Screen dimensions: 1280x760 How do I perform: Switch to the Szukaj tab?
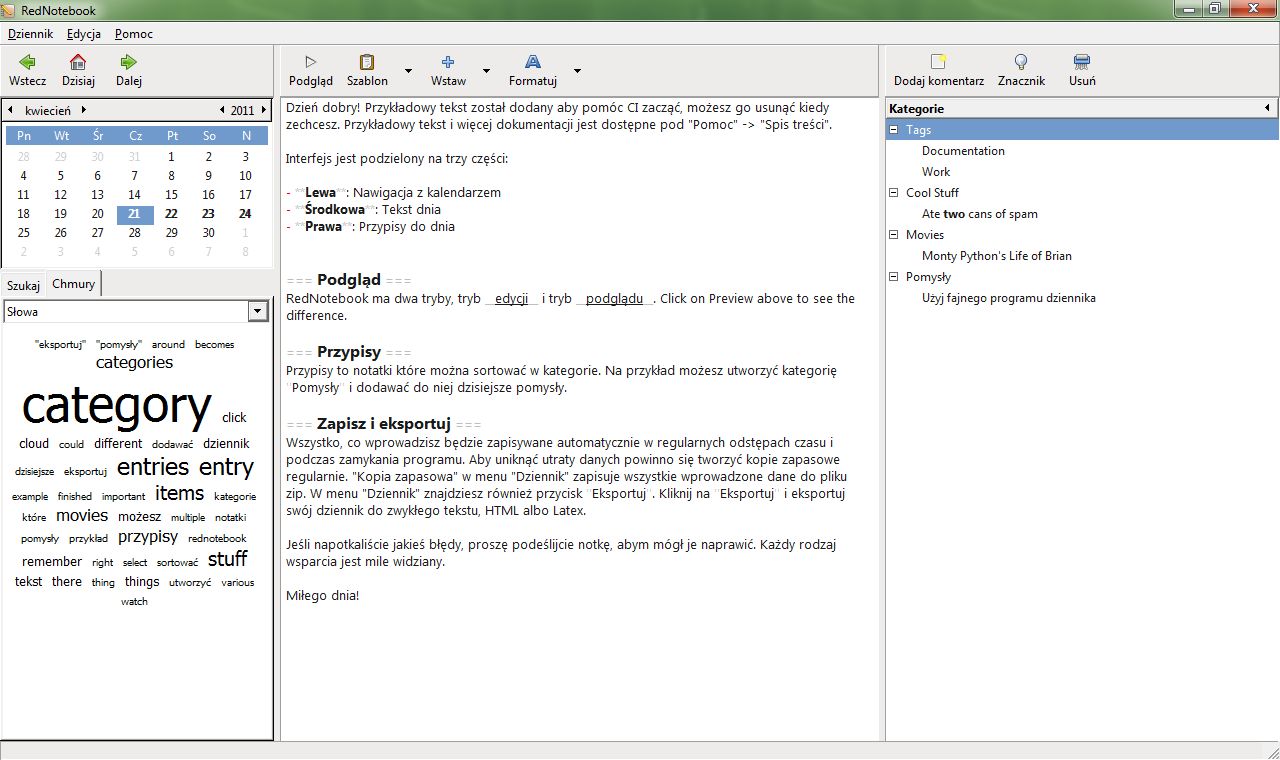[23, 284]
